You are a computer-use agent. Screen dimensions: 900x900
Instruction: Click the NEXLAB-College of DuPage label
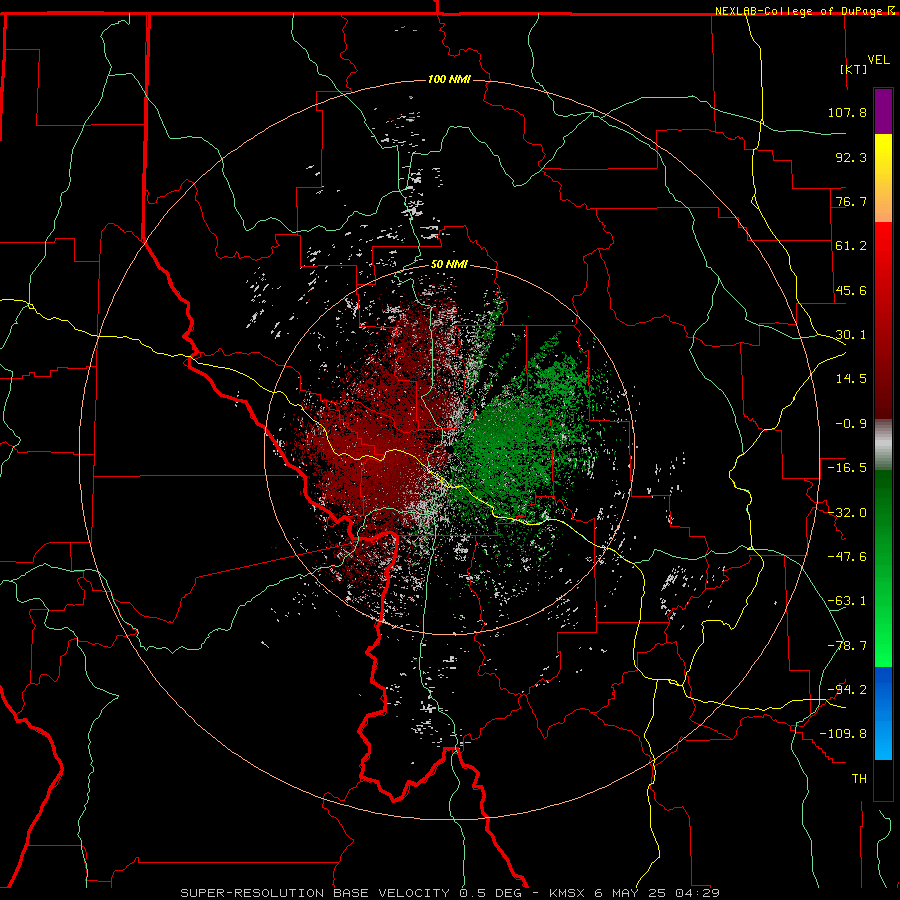tap(798, 11)
